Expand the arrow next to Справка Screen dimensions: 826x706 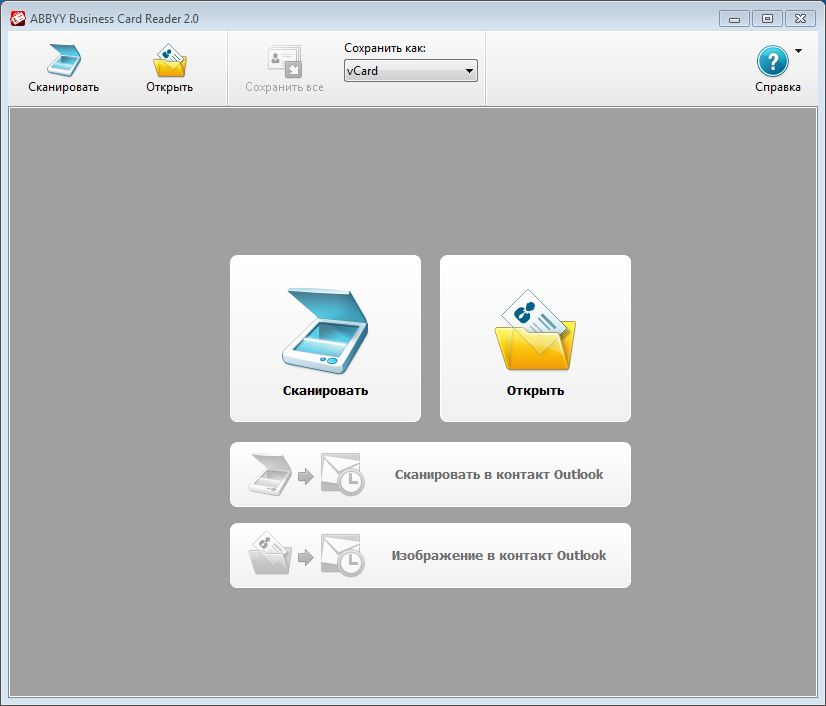(799, 51)
